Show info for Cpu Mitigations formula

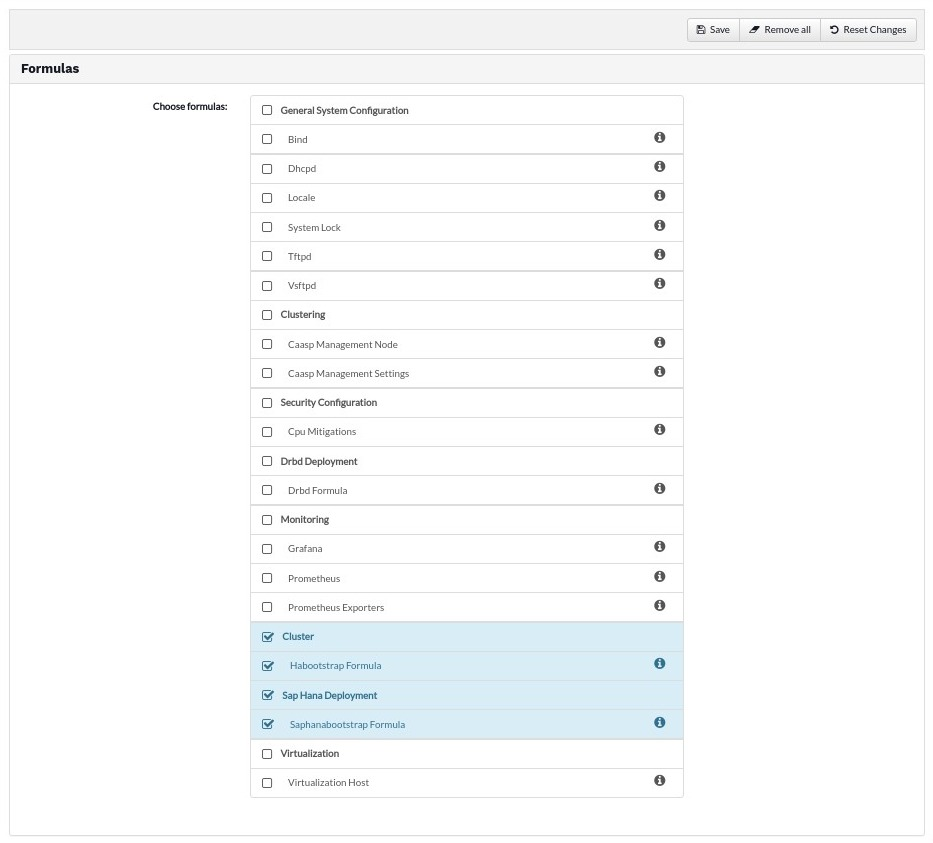click(659, 430)
